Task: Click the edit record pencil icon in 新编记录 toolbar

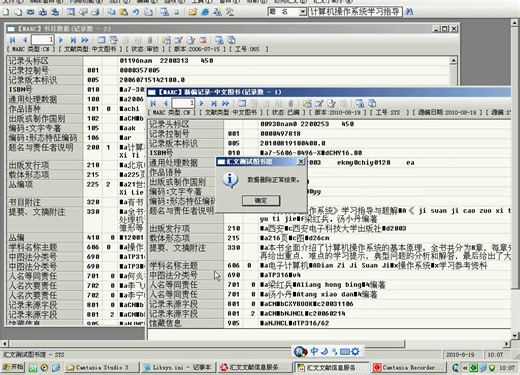Action: point(319,103)
